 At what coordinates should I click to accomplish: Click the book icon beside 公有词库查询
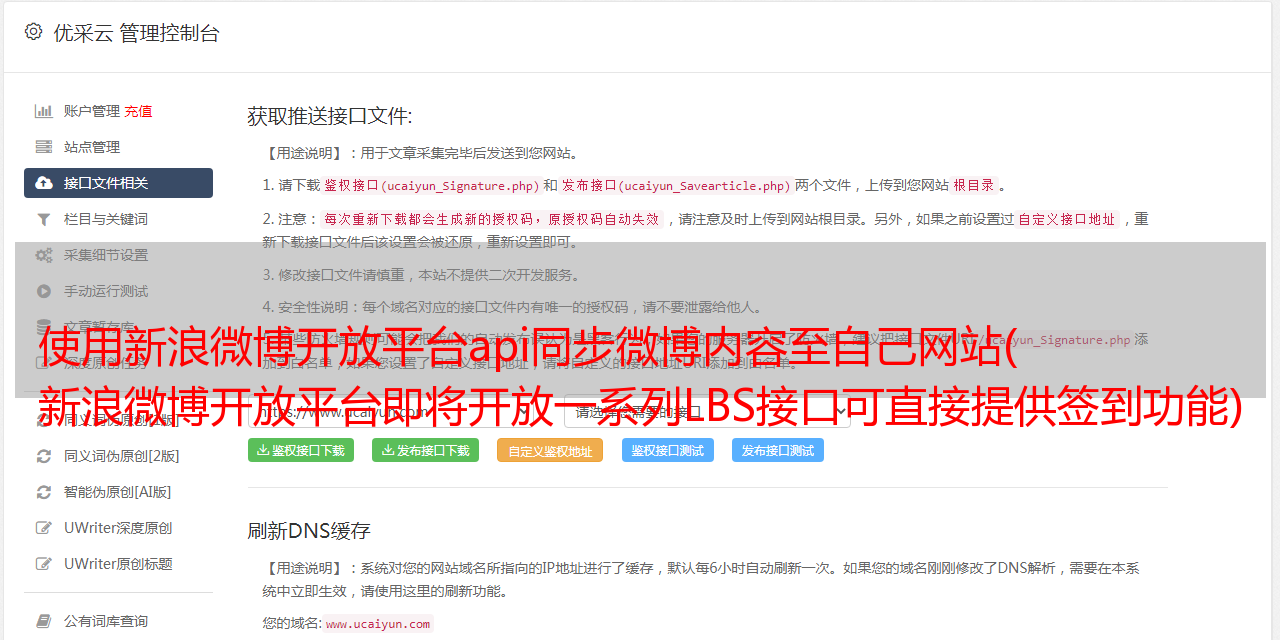44,621
